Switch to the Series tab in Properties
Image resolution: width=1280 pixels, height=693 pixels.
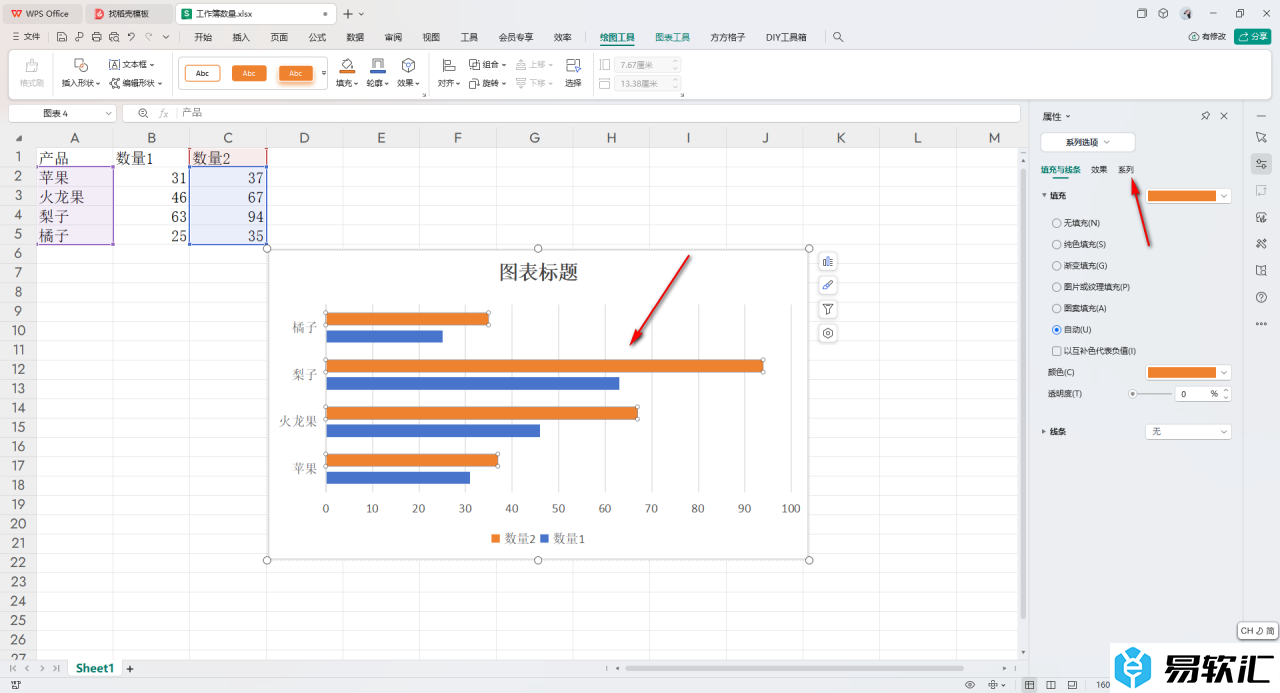pyautogui.click(x=1126, y=170)
